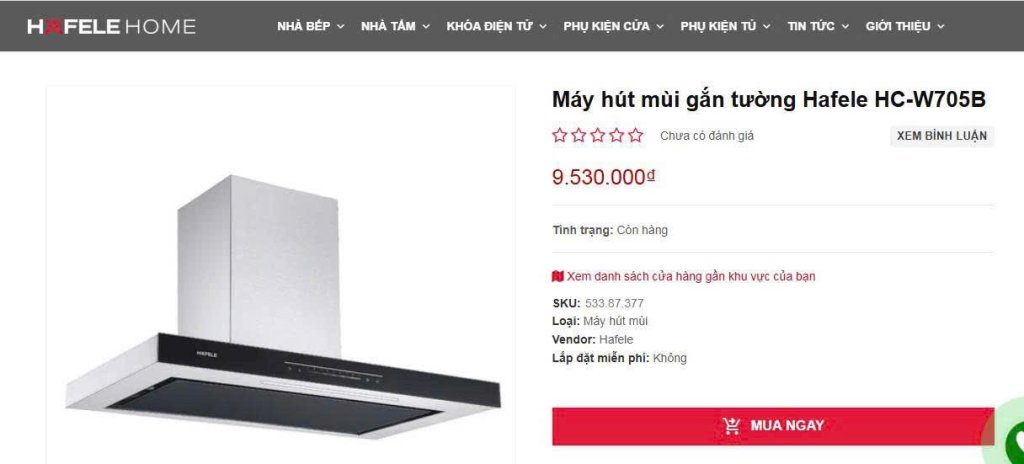Image resolution: width=1024 pixels, height=464 pixels.
Task: Click the shopping cart icon on MUA NGAY
Action: pos(732,426)
